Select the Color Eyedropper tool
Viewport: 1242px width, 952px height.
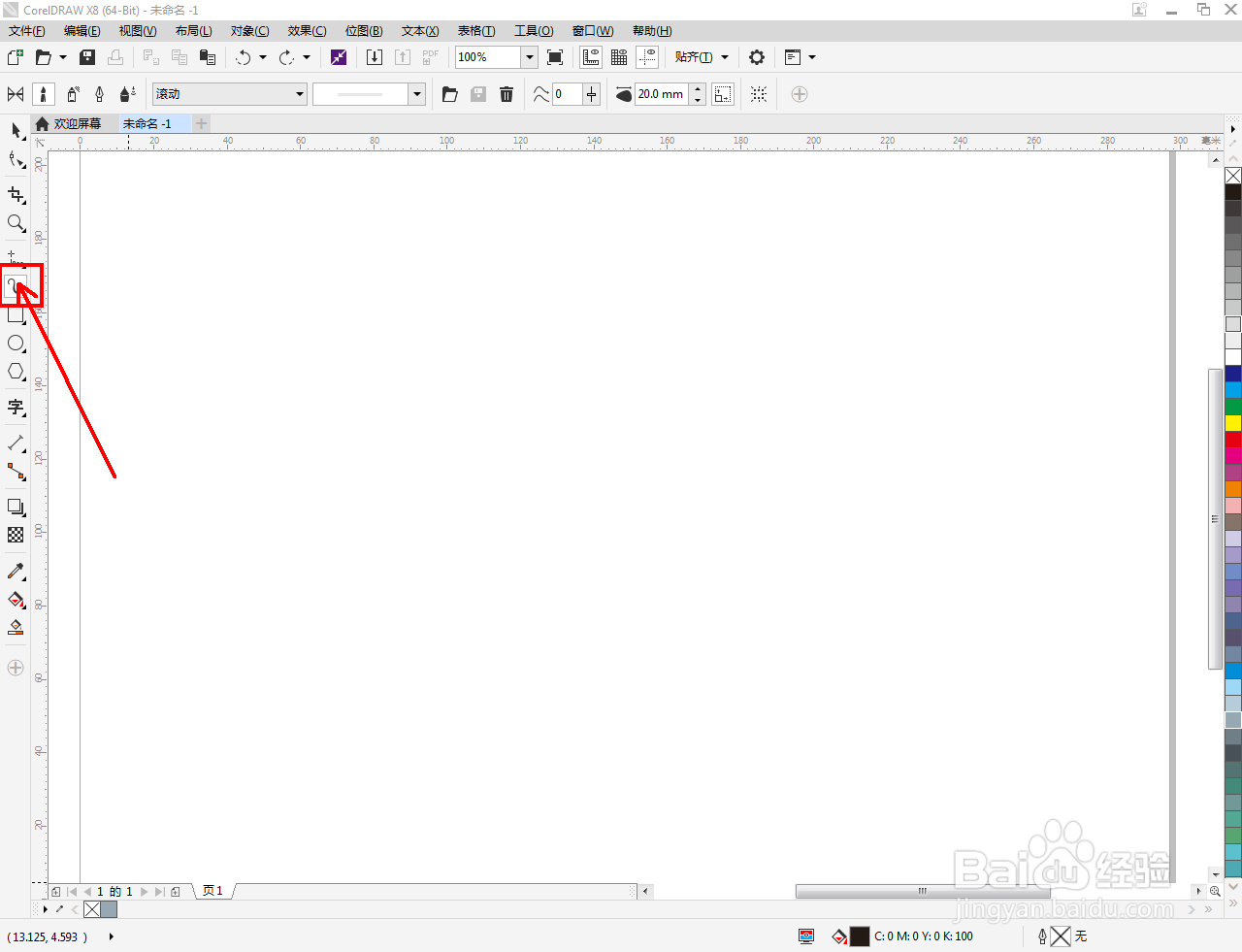coord(16,572)
